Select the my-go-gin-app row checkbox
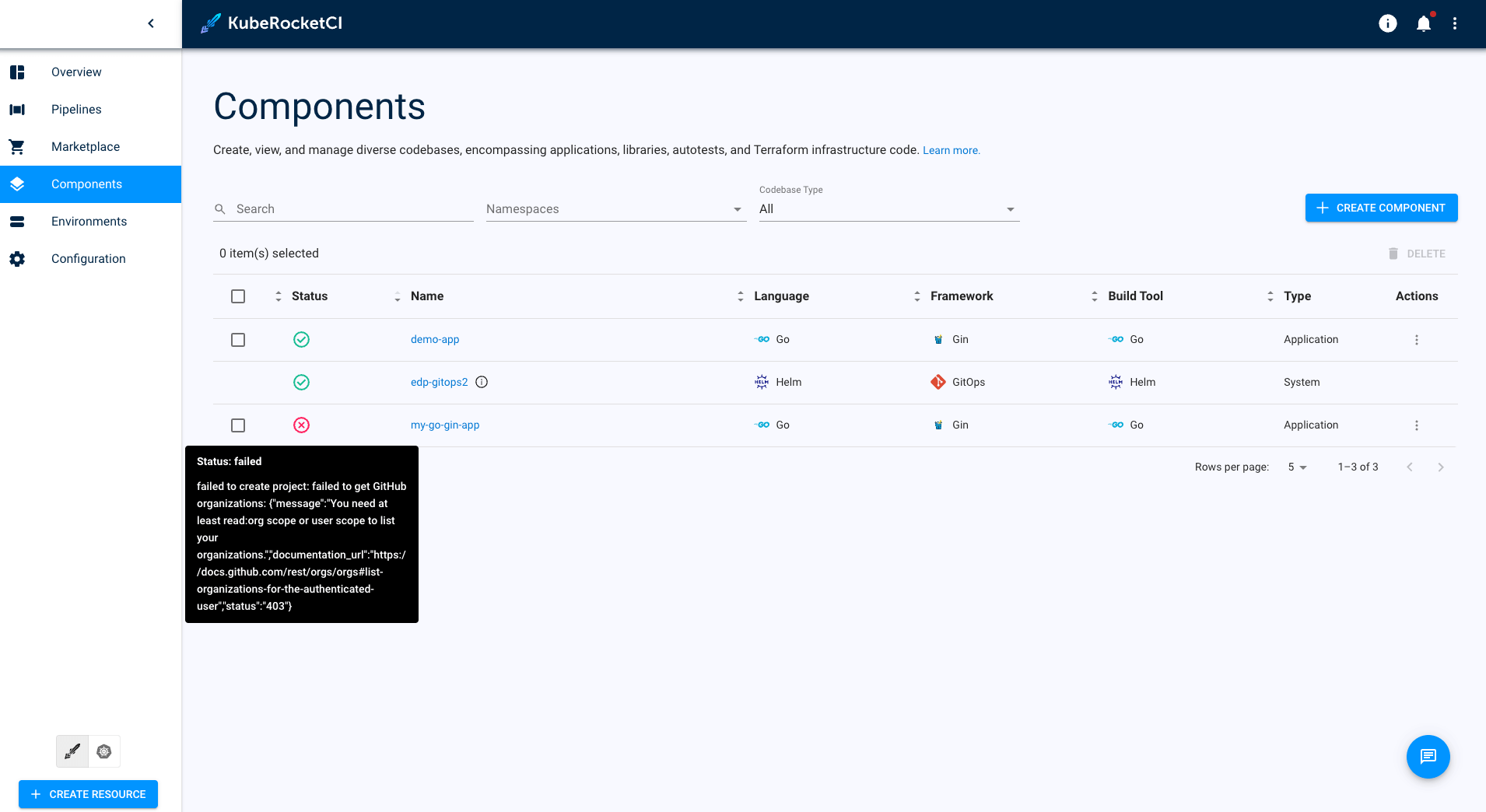1486x812 pixels. click(238, 425)
